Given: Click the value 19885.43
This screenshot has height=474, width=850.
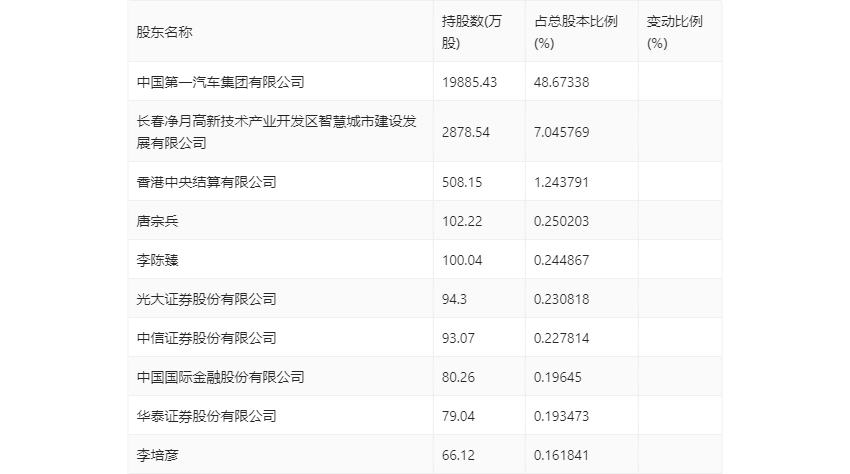Looking at the screenshot, I should (469, 82).
